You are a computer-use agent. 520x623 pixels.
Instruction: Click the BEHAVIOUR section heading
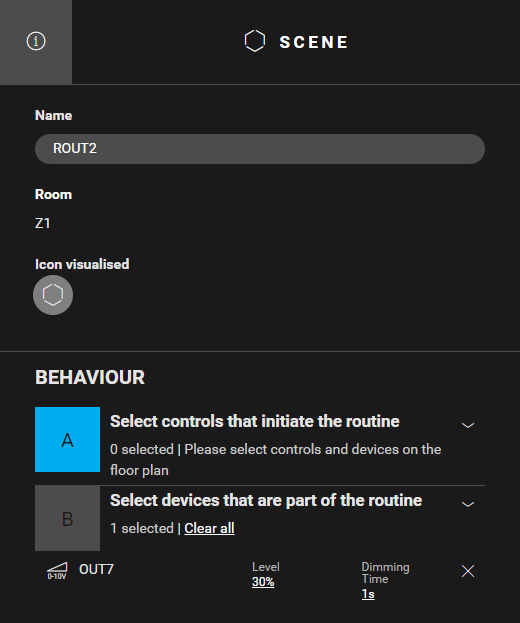(90, 377)
